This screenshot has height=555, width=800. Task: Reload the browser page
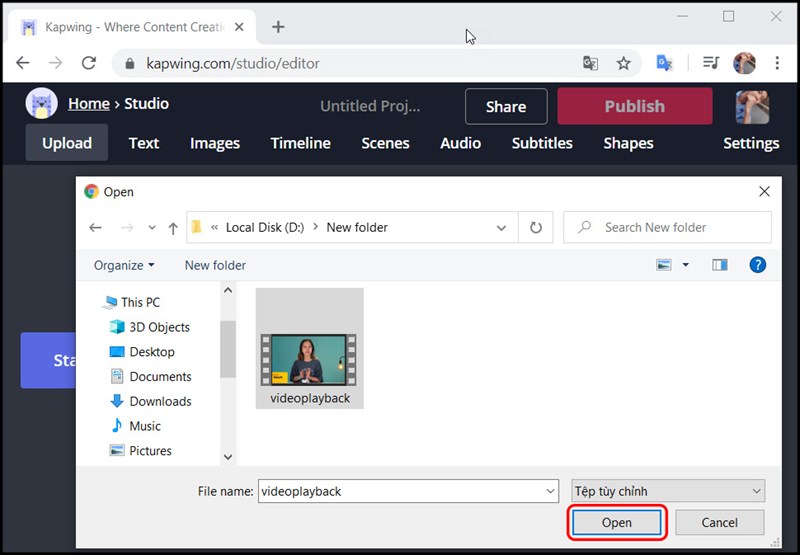tap(88, 63)
